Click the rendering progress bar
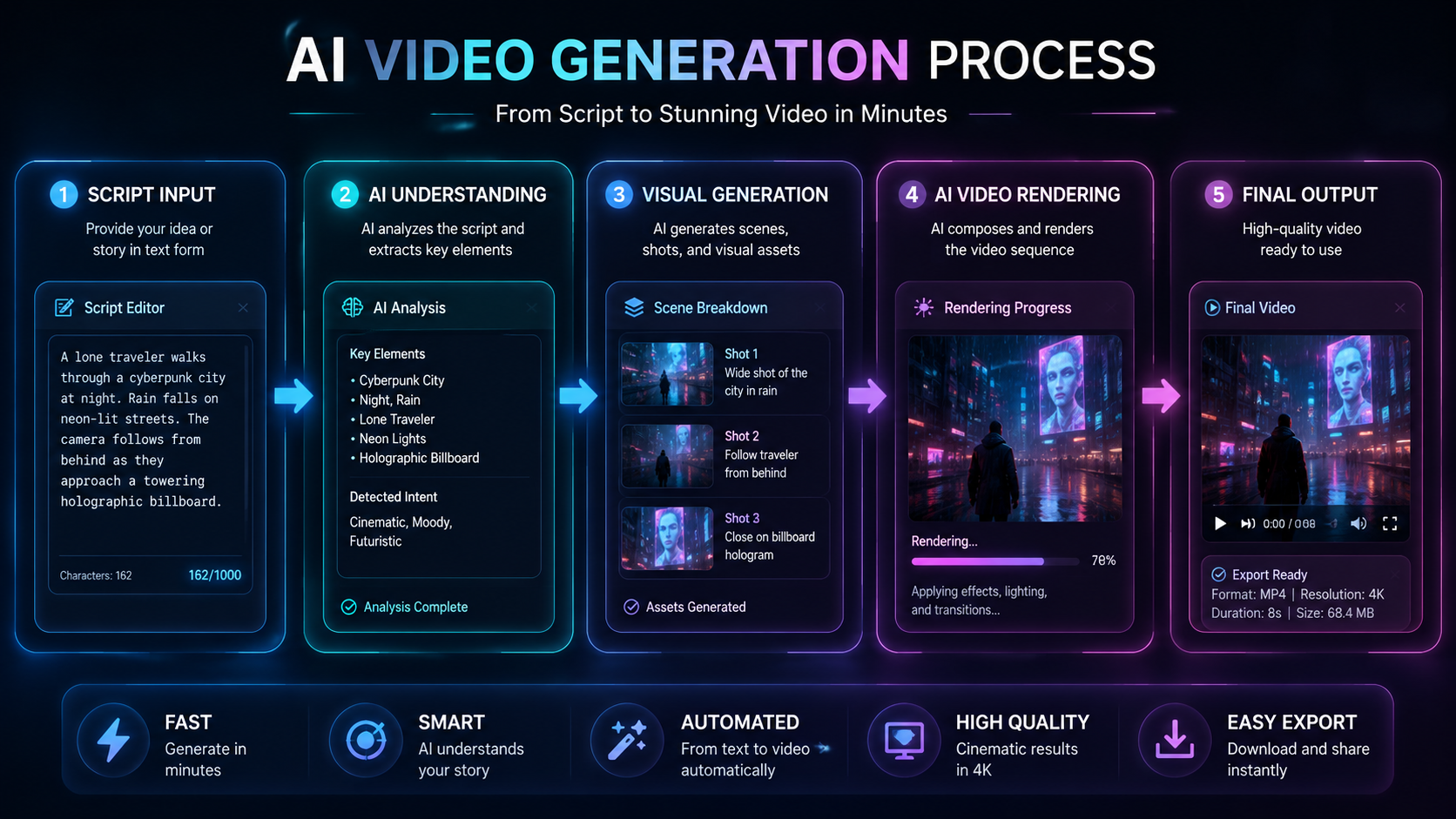Viewport: 1456px width, 819px height. (x=995, y=561)
